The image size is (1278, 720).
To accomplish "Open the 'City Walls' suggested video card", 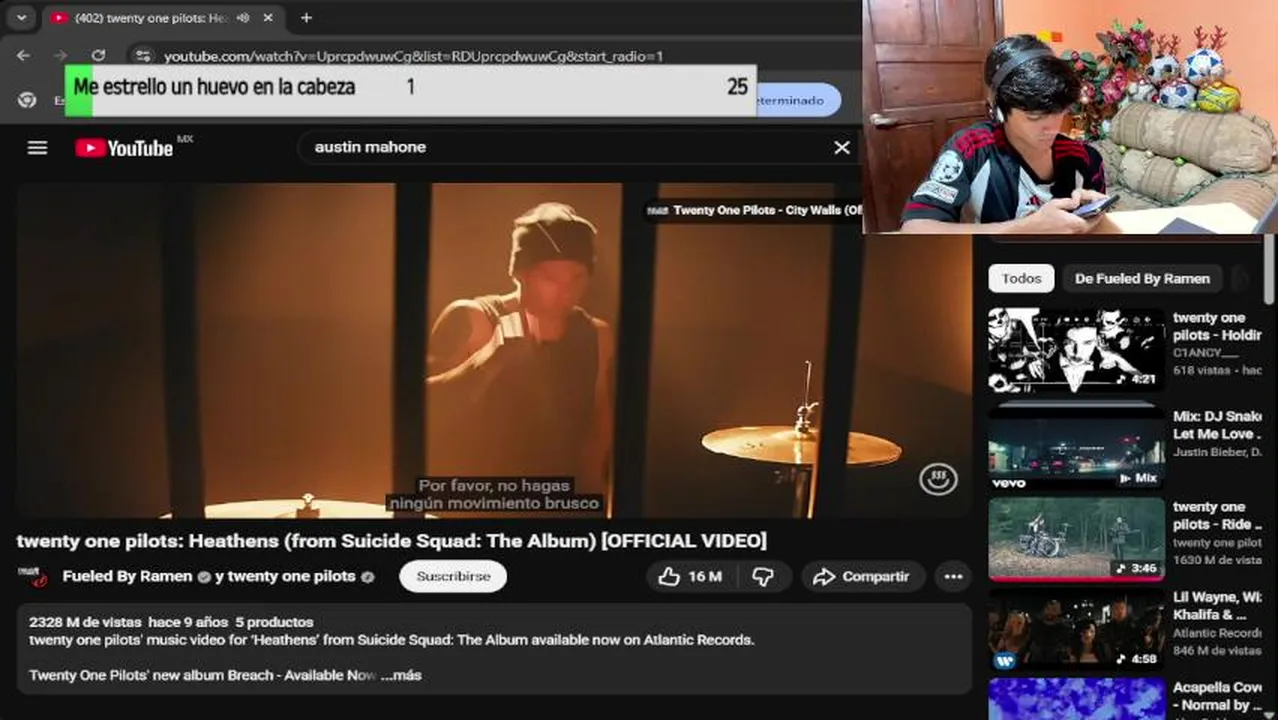I will click(x=754, y=210).
